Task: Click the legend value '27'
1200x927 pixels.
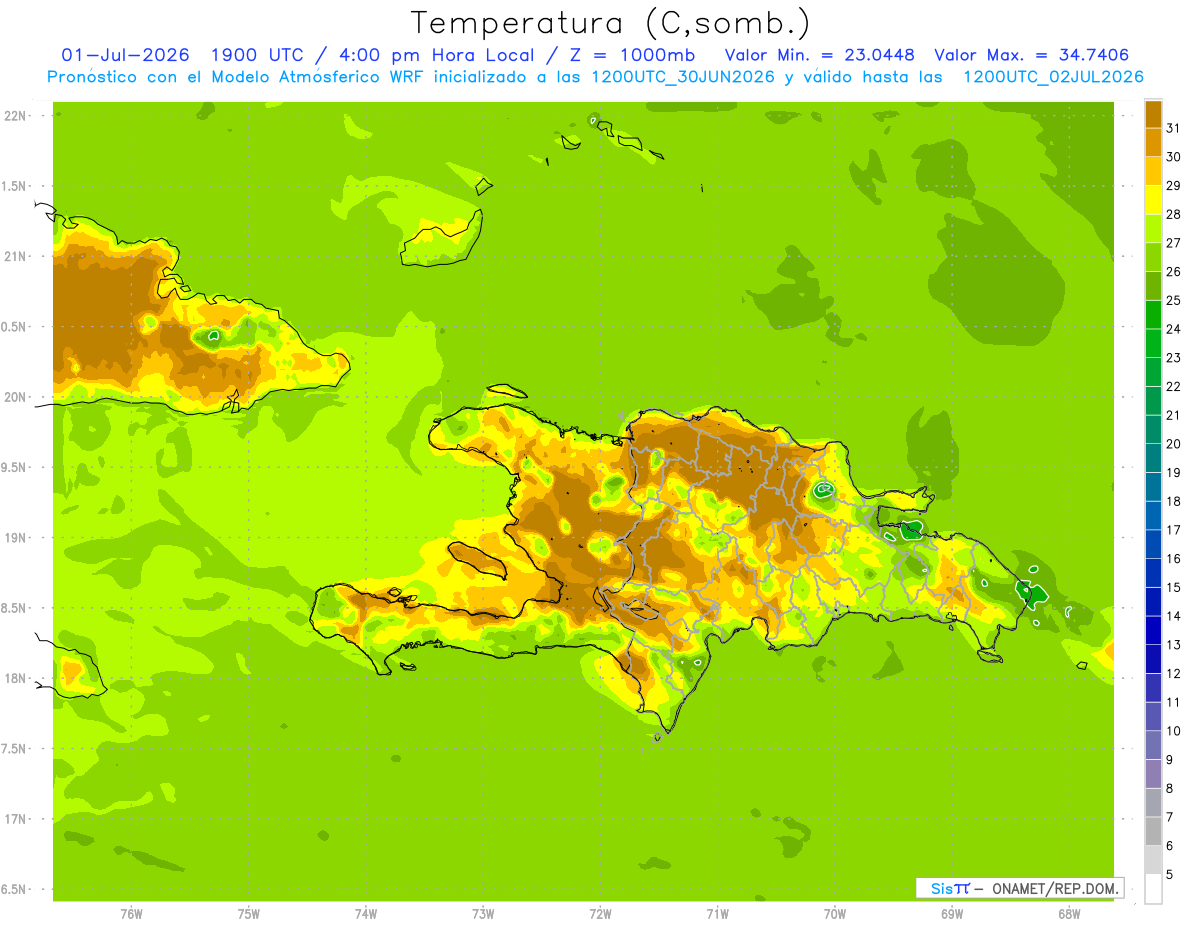Action: pyautogui.click(x=1174, y=243)
